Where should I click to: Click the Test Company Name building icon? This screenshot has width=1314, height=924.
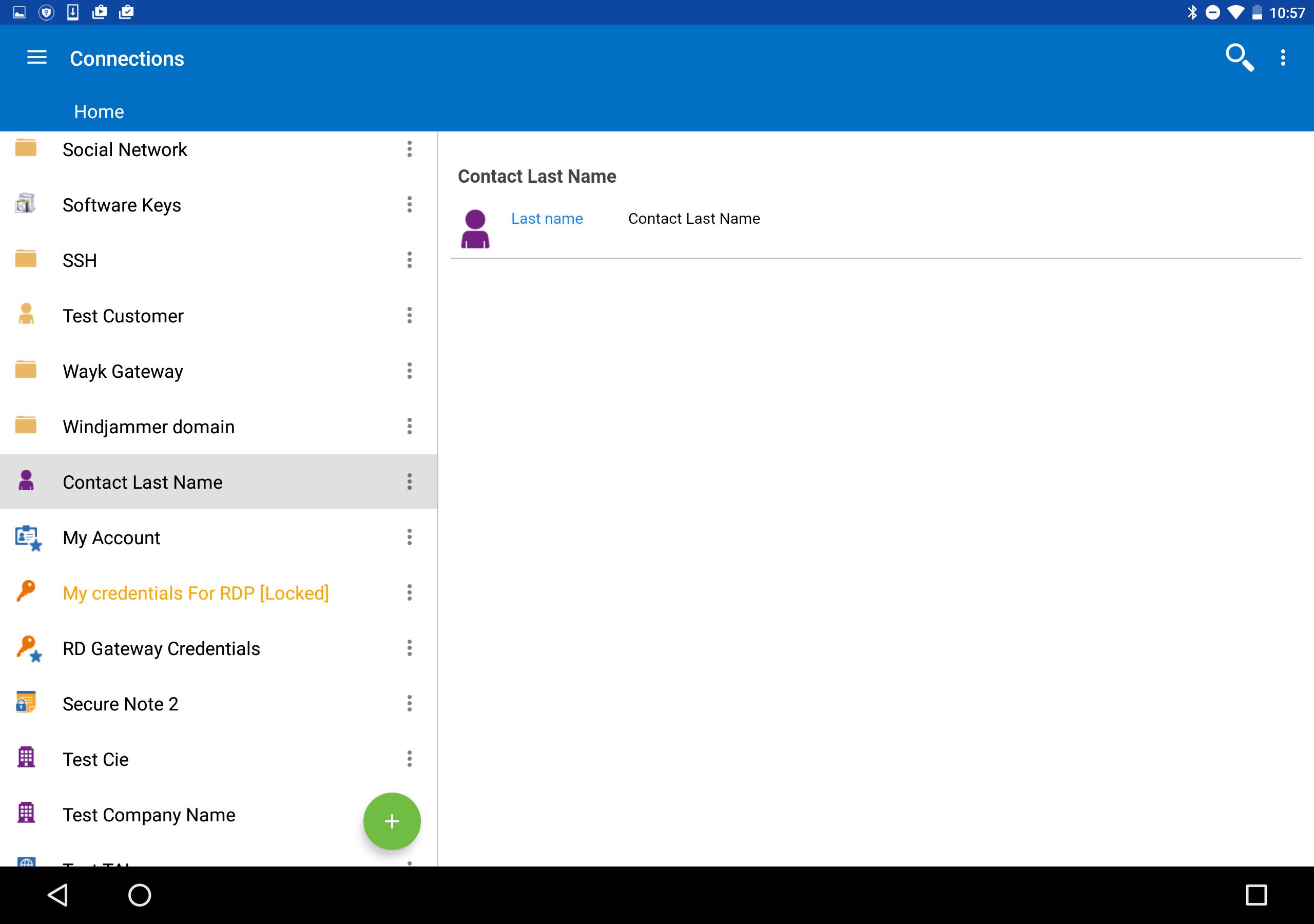(x=26, y=813)
